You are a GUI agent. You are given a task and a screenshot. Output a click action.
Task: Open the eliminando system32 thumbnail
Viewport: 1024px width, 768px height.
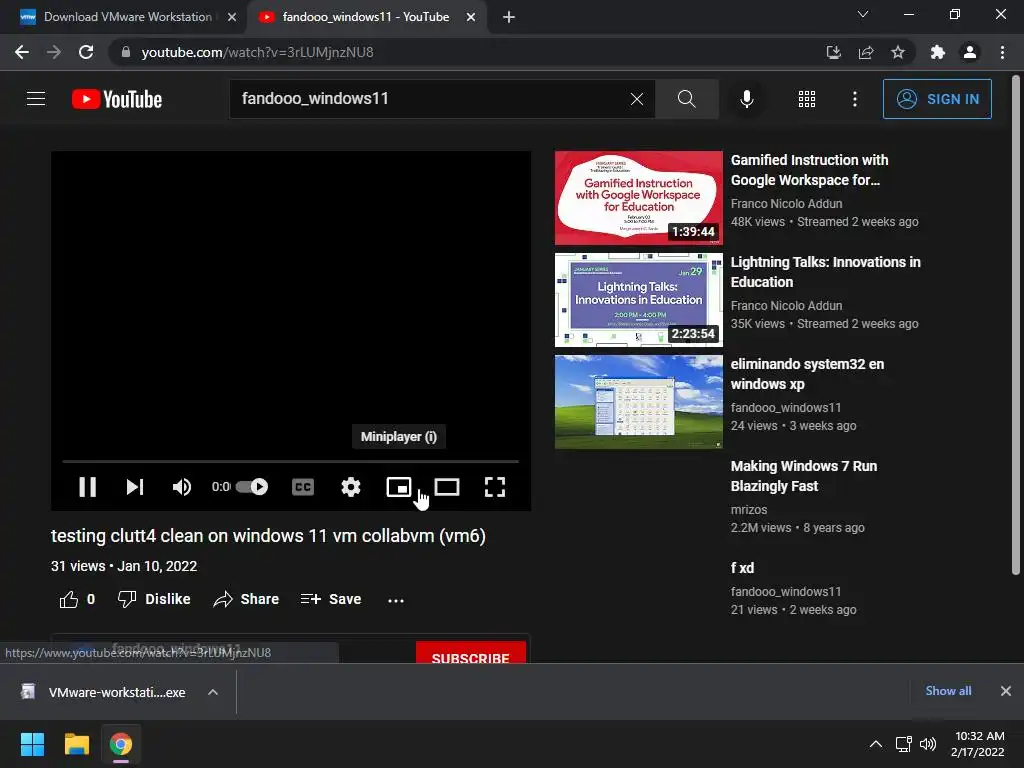639,402
